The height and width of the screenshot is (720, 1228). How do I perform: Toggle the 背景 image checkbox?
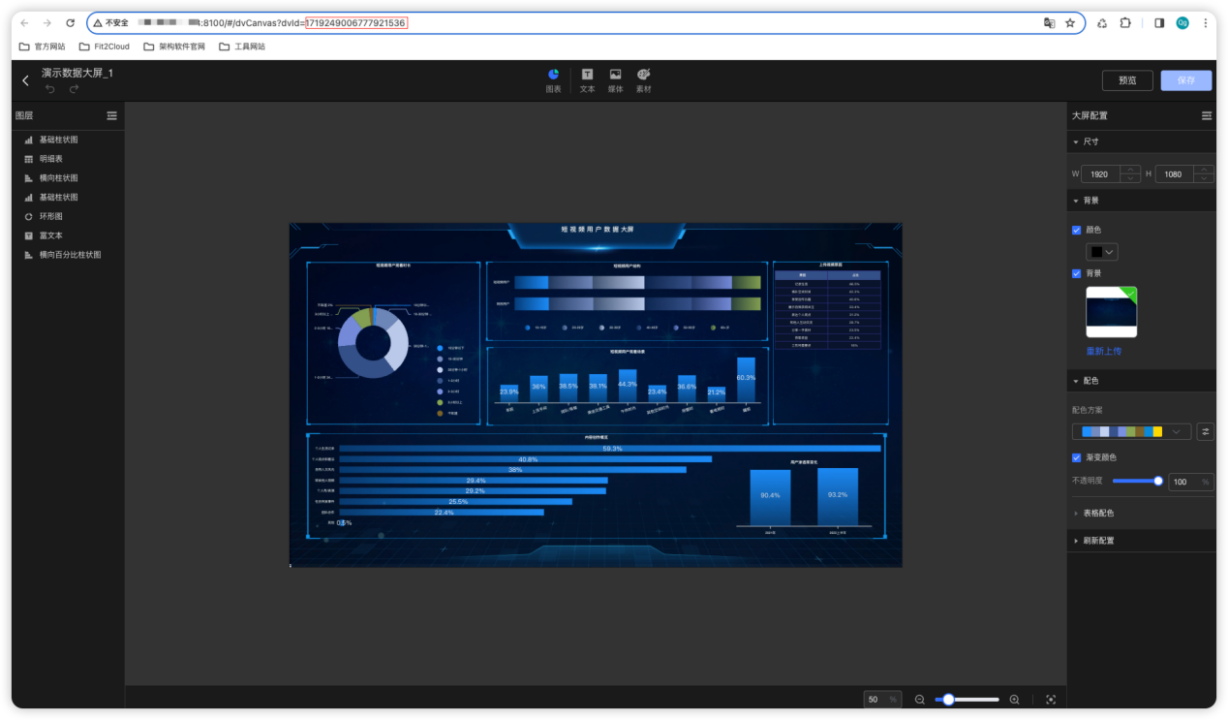pyautogui.click(x=1077, y=273)
